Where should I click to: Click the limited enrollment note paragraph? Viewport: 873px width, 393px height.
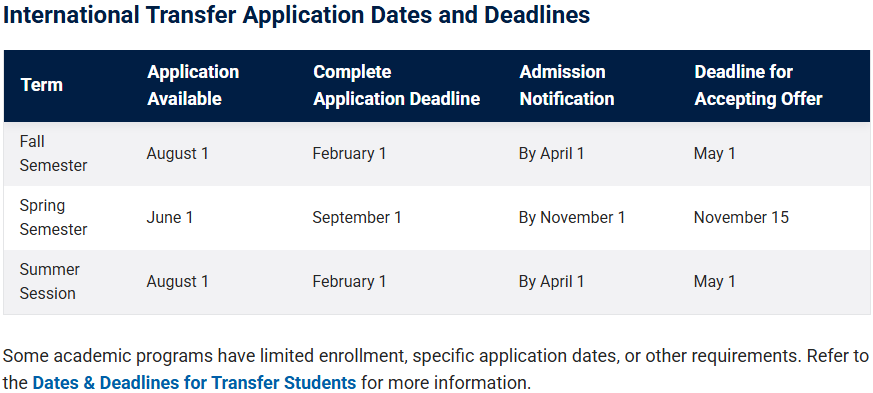tap(436, 370)
